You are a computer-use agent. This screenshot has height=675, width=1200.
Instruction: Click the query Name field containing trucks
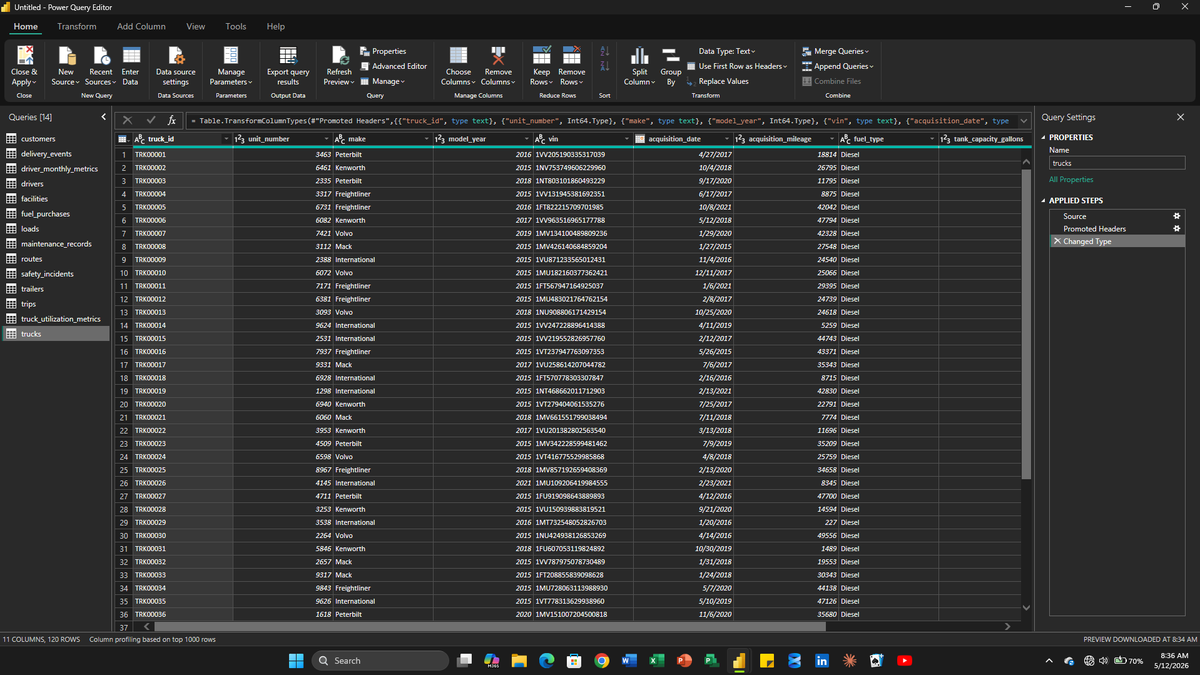click(1116, 162)
